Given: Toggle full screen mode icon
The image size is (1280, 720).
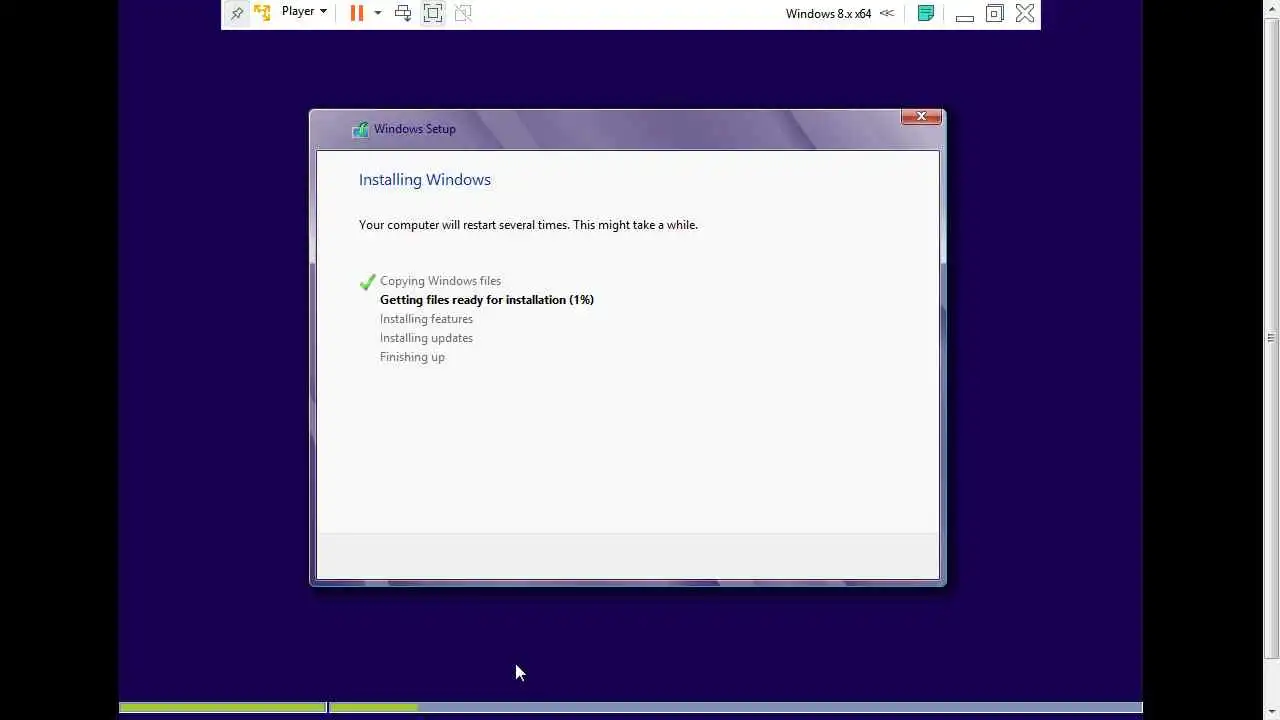Looking at the screenshot, I should [433, 13].
